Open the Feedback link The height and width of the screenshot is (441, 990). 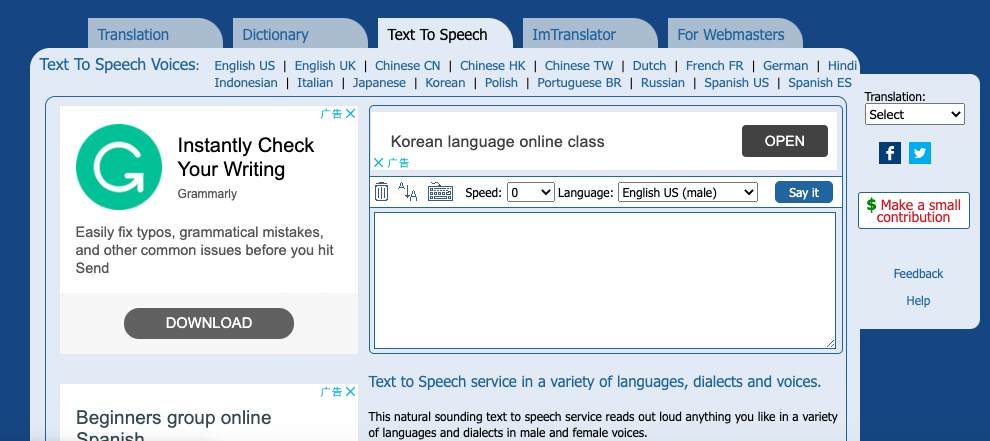918,274
